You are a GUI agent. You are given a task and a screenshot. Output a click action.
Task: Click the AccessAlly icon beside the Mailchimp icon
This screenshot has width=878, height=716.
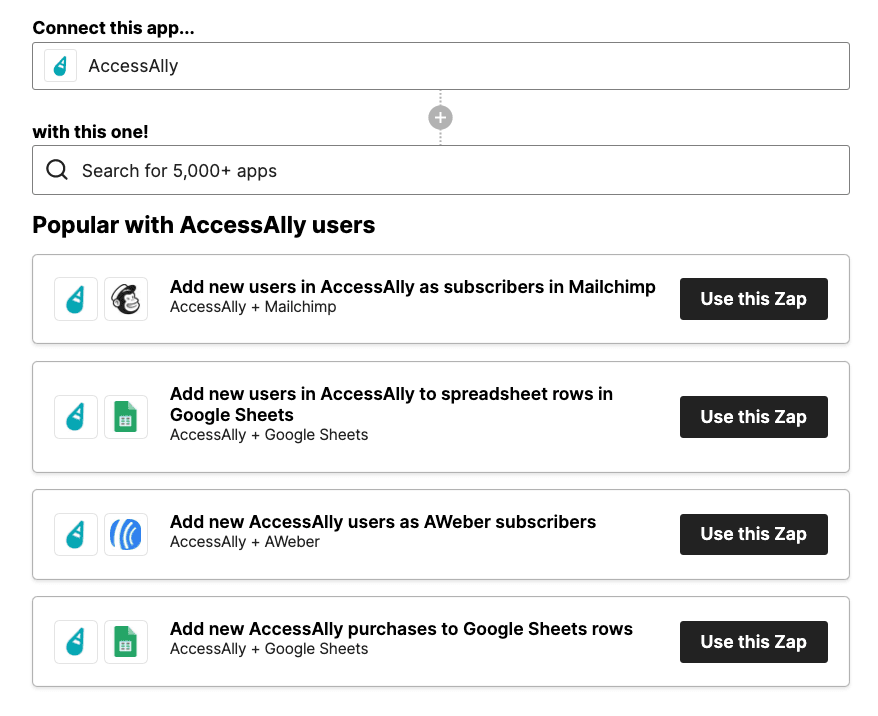point(76,298)
